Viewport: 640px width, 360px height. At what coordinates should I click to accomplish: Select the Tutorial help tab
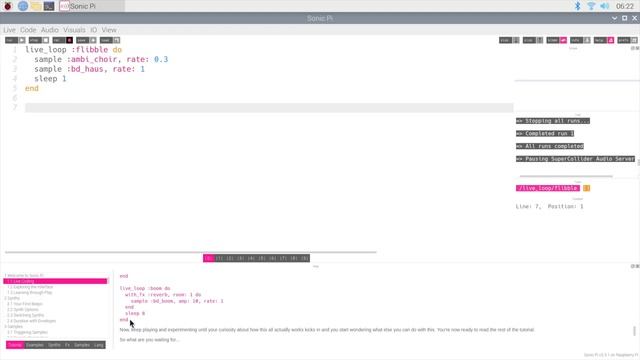tap(15, 345)
